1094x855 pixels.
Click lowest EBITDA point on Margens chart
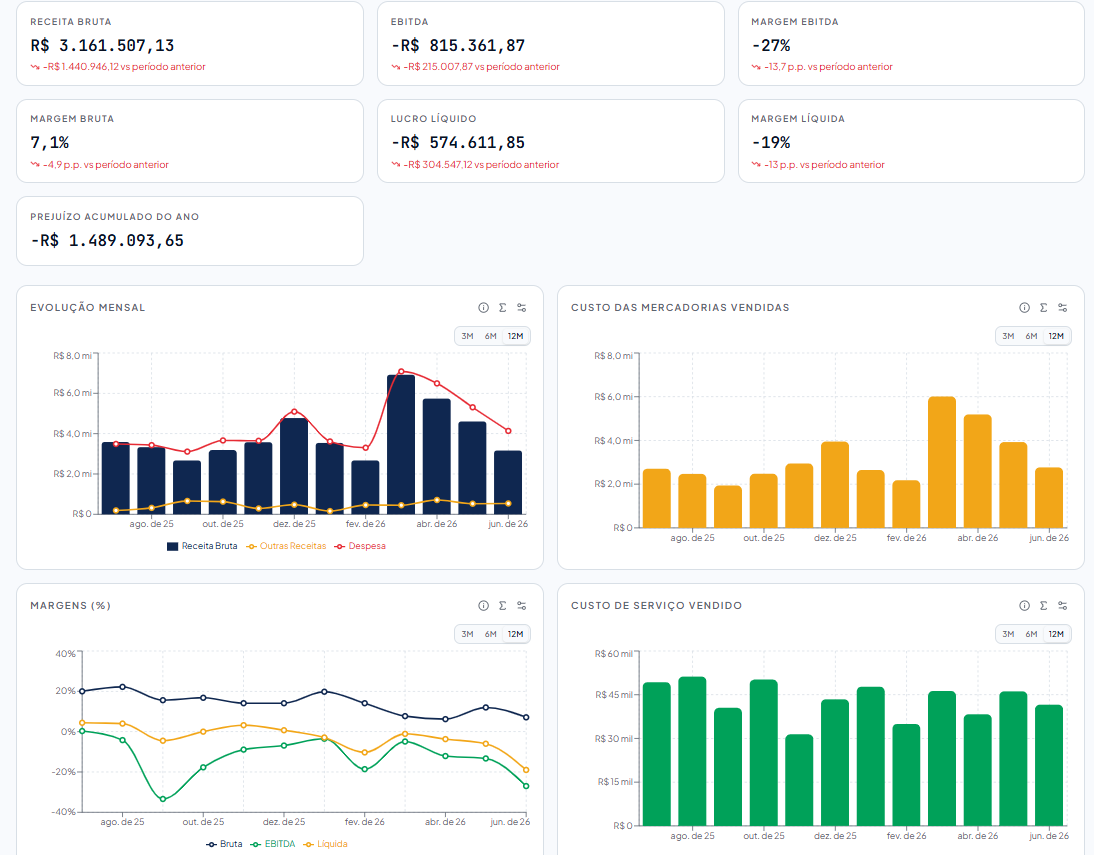[x=163, y=799]
